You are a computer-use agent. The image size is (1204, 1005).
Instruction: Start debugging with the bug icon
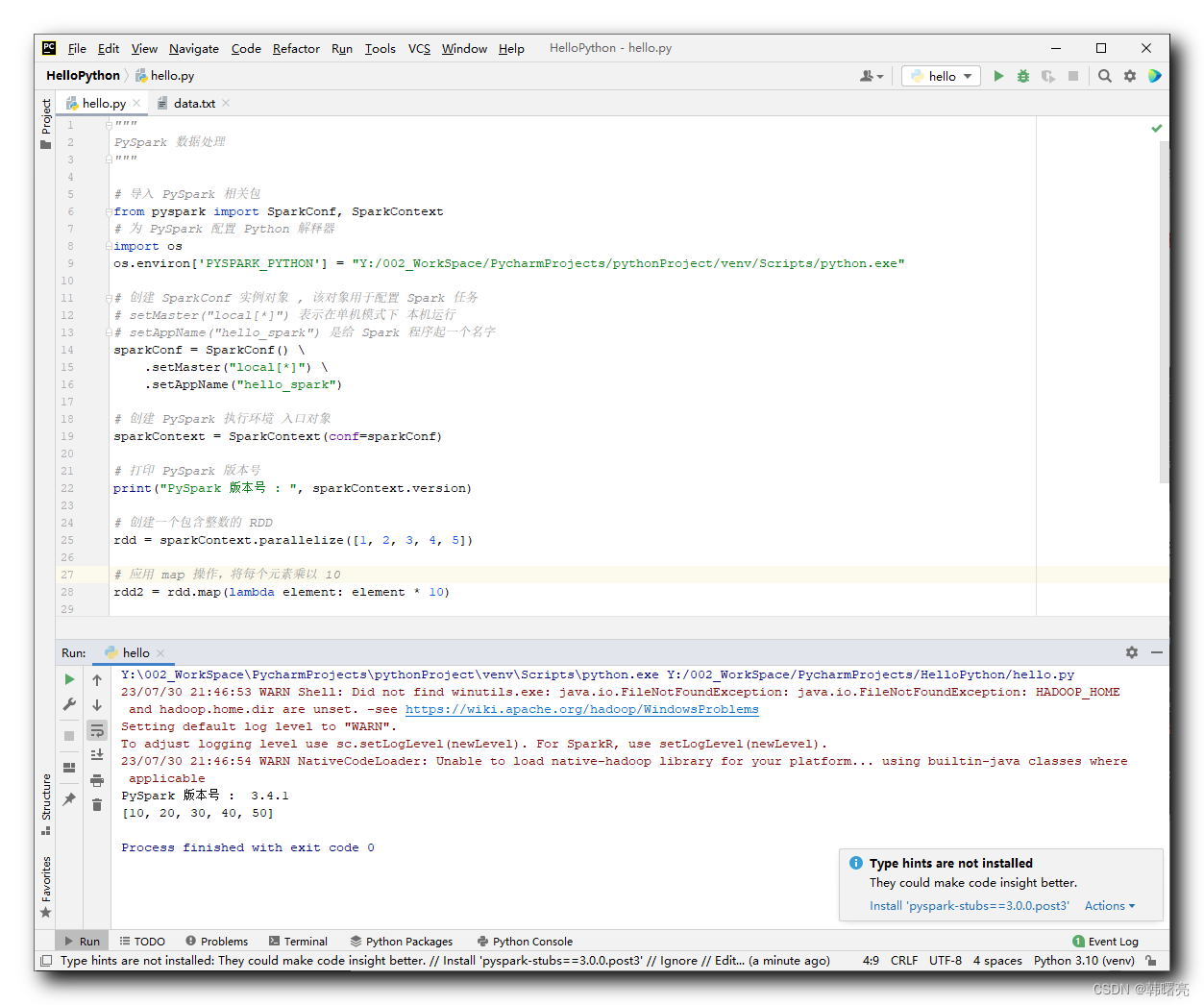(1023, 76)
